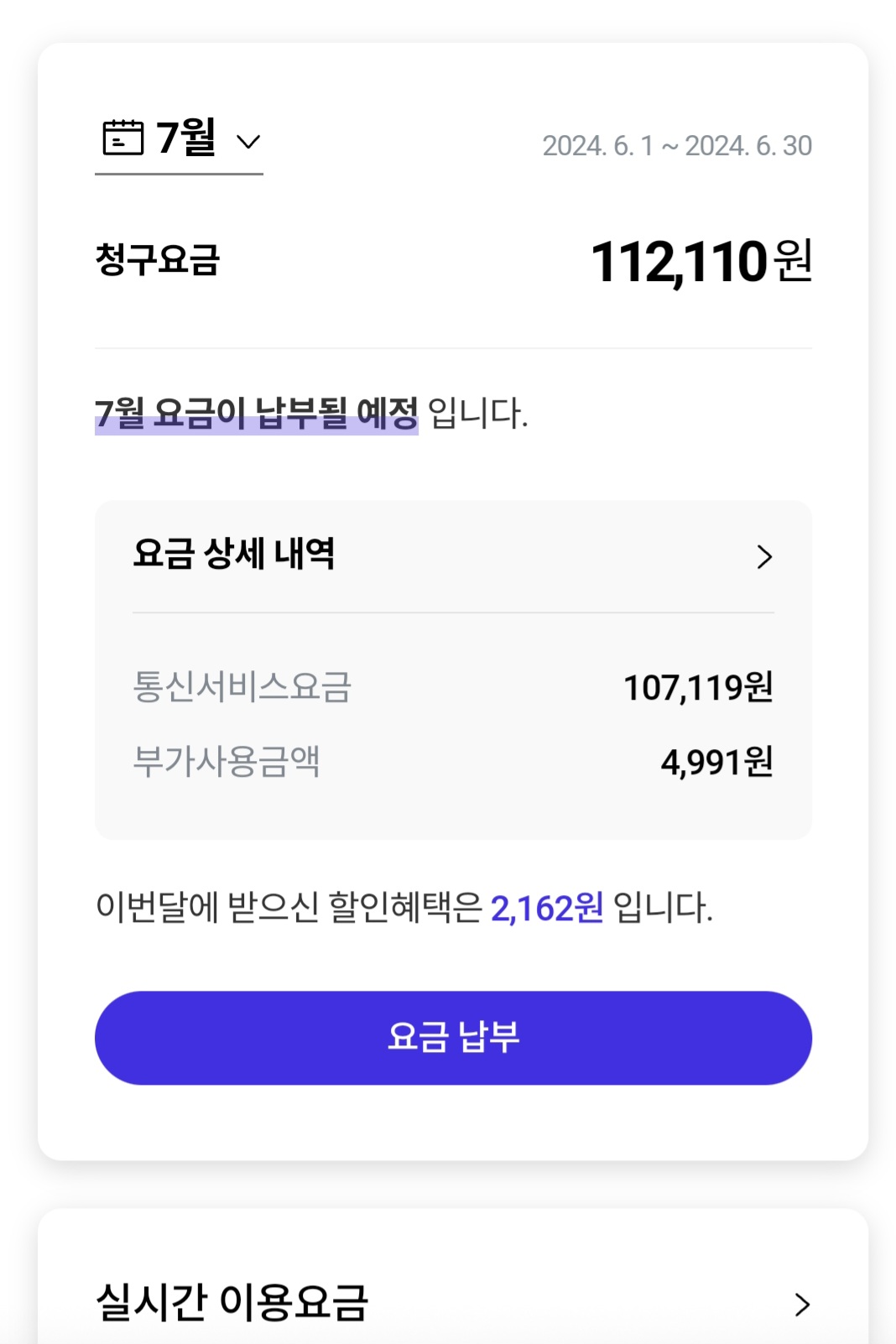Click the highlighted 7월 요금이 납부될 예정 text
This screenshot has height=1344, width=896.
pyautogui.click(x=256, y=414)
